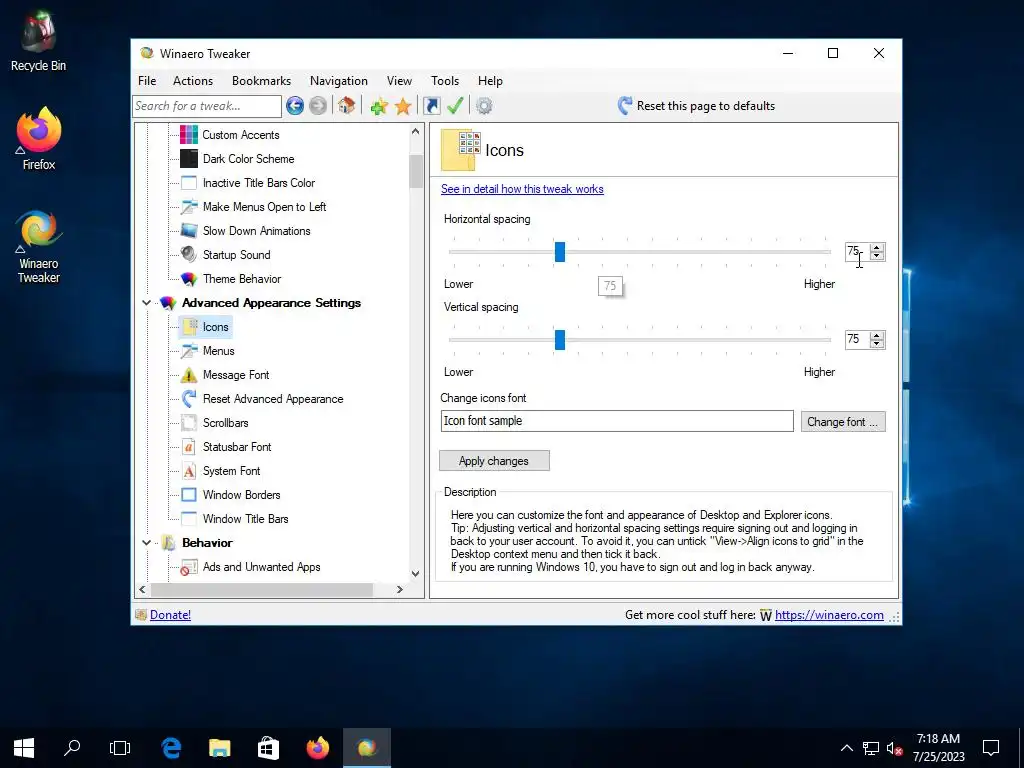
Task: Open Recycle Bin desktop icon
Action: tap(38, 40)
